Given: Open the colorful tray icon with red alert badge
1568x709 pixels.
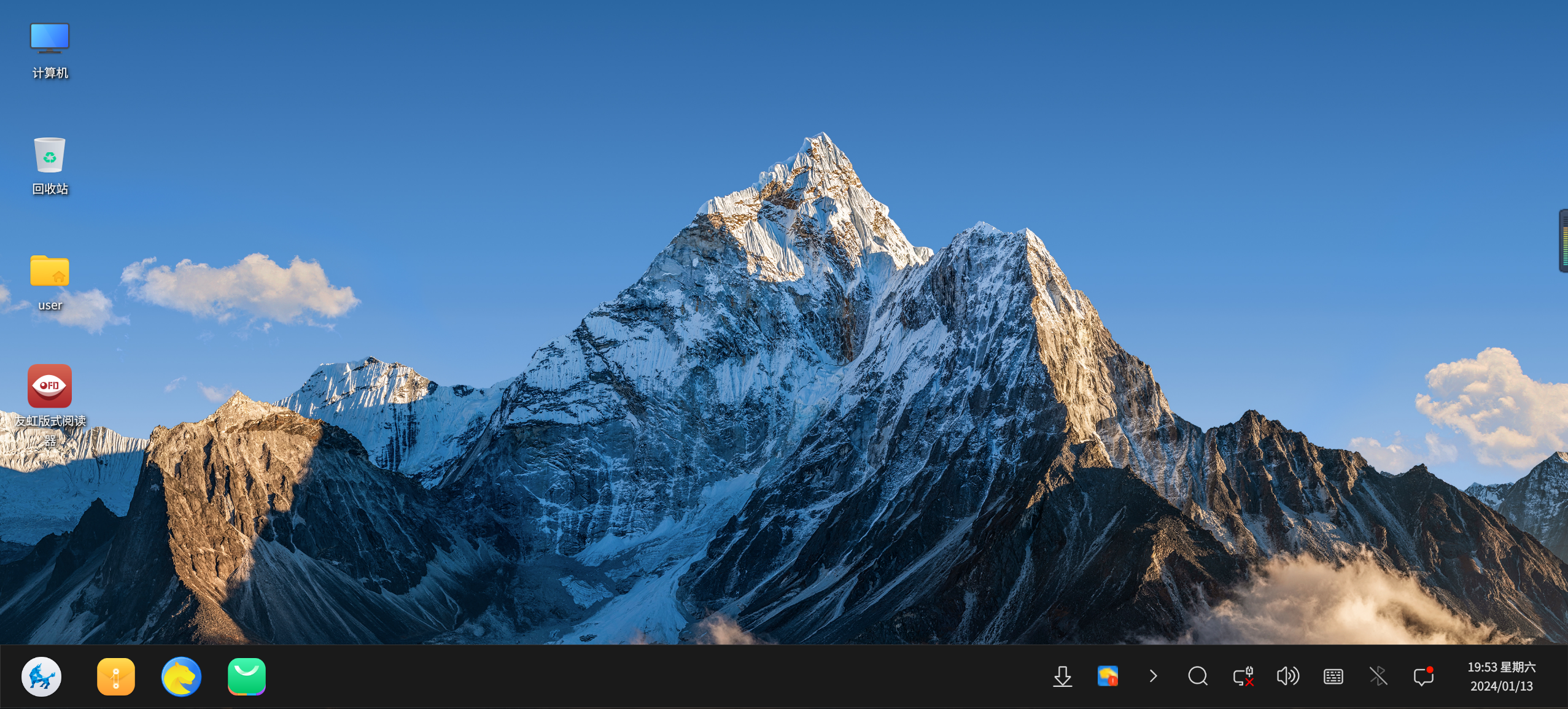Looking at the screenshot, I should click(x=1108, y=676).
